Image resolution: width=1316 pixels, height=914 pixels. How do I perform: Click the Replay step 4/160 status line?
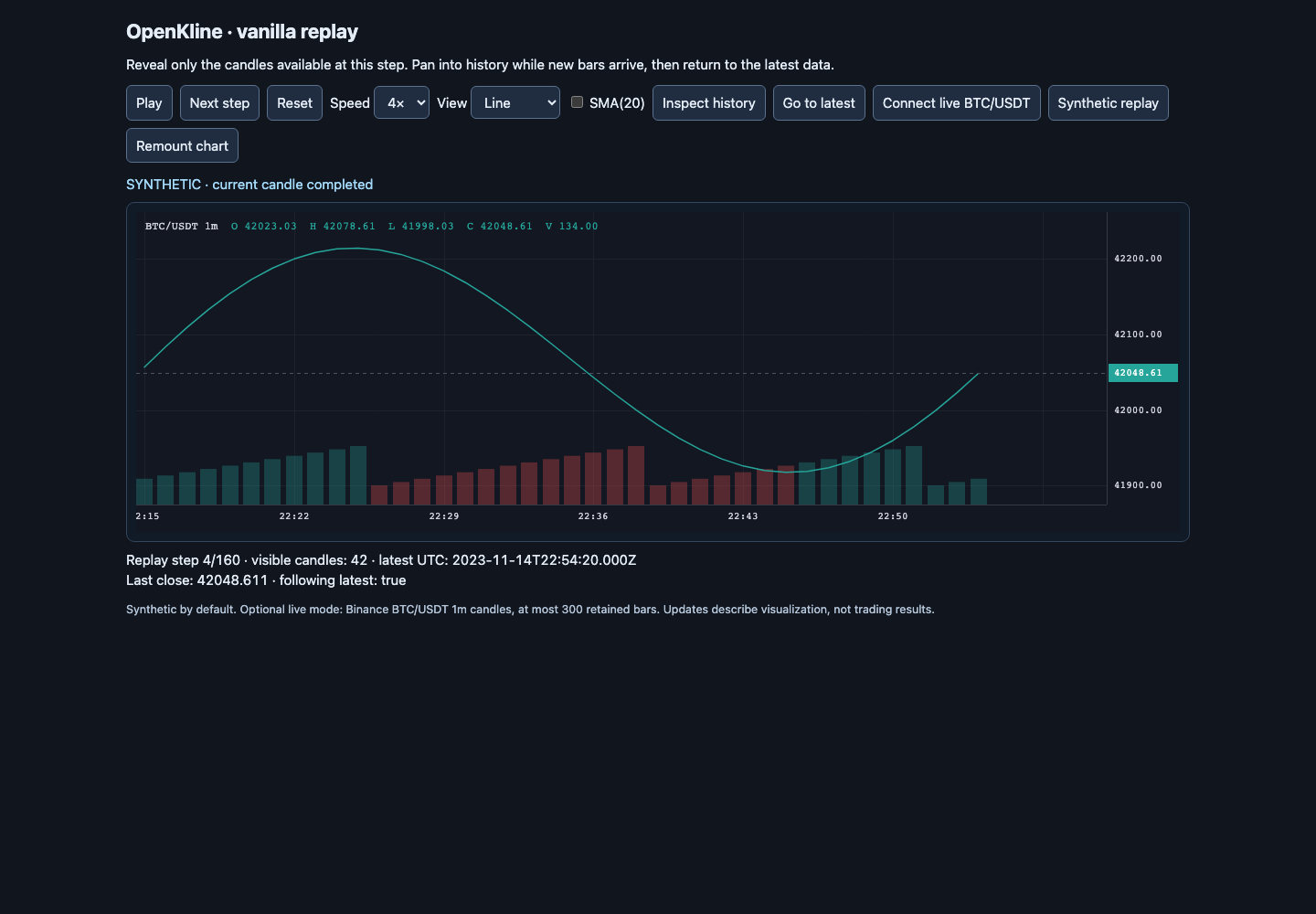(x=381, y=560)
